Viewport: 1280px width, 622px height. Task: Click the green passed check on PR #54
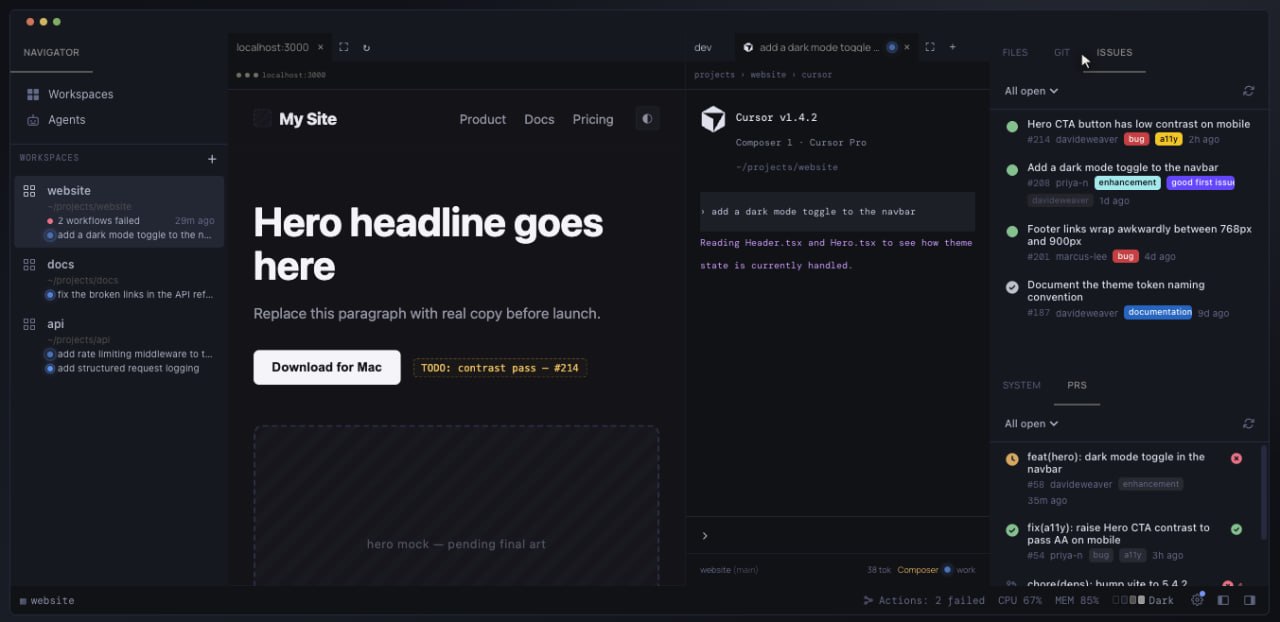[1236, 529]
